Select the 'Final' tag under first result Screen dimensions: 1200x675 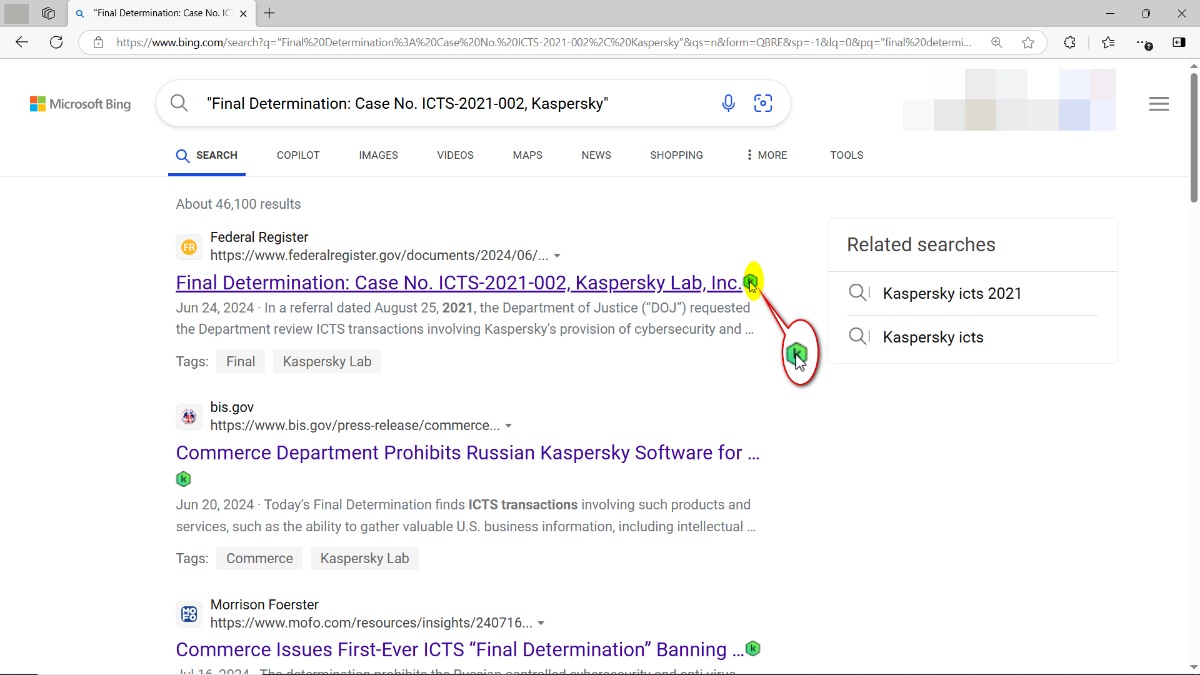point(240,361)
